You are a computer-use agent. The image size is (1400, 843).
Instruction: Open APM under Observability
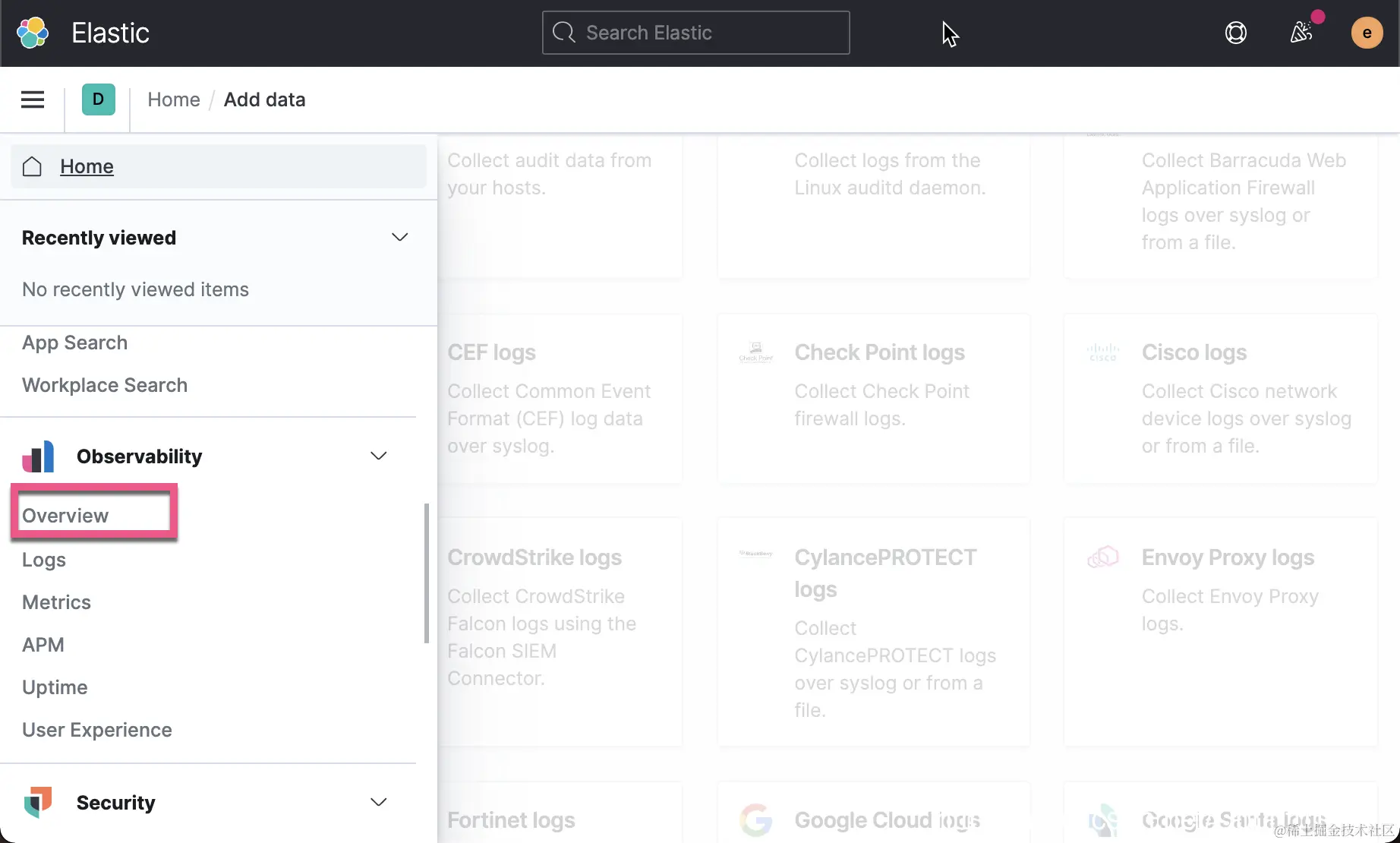[43, 645]
